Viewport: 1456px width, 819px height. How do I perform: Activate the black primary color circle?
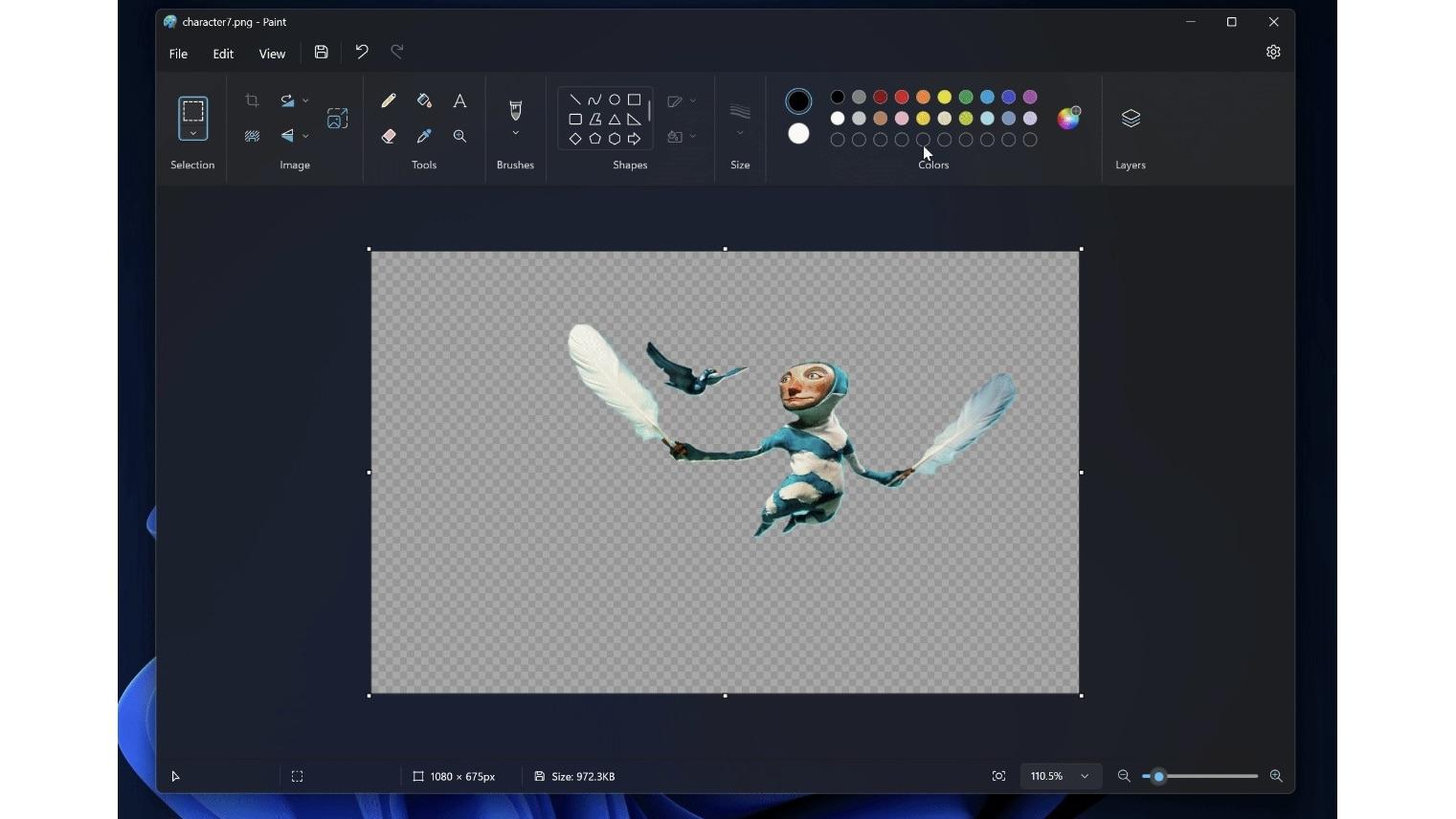798,100
